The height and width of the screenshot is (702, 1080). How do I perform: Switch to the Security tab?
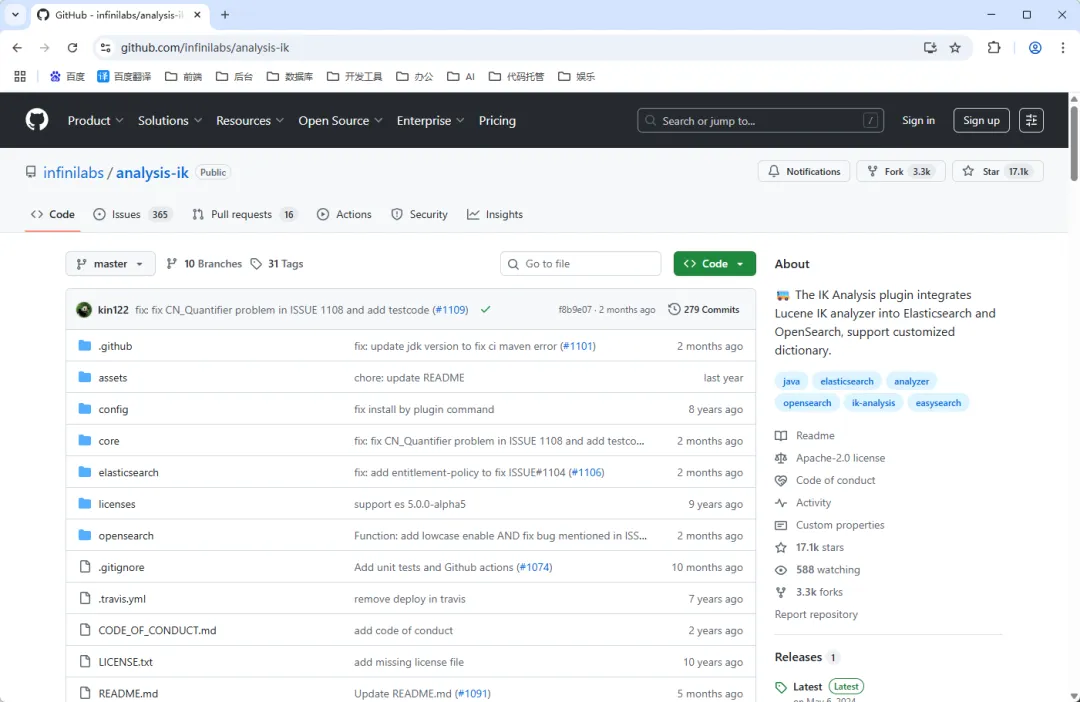pos(419,214)
